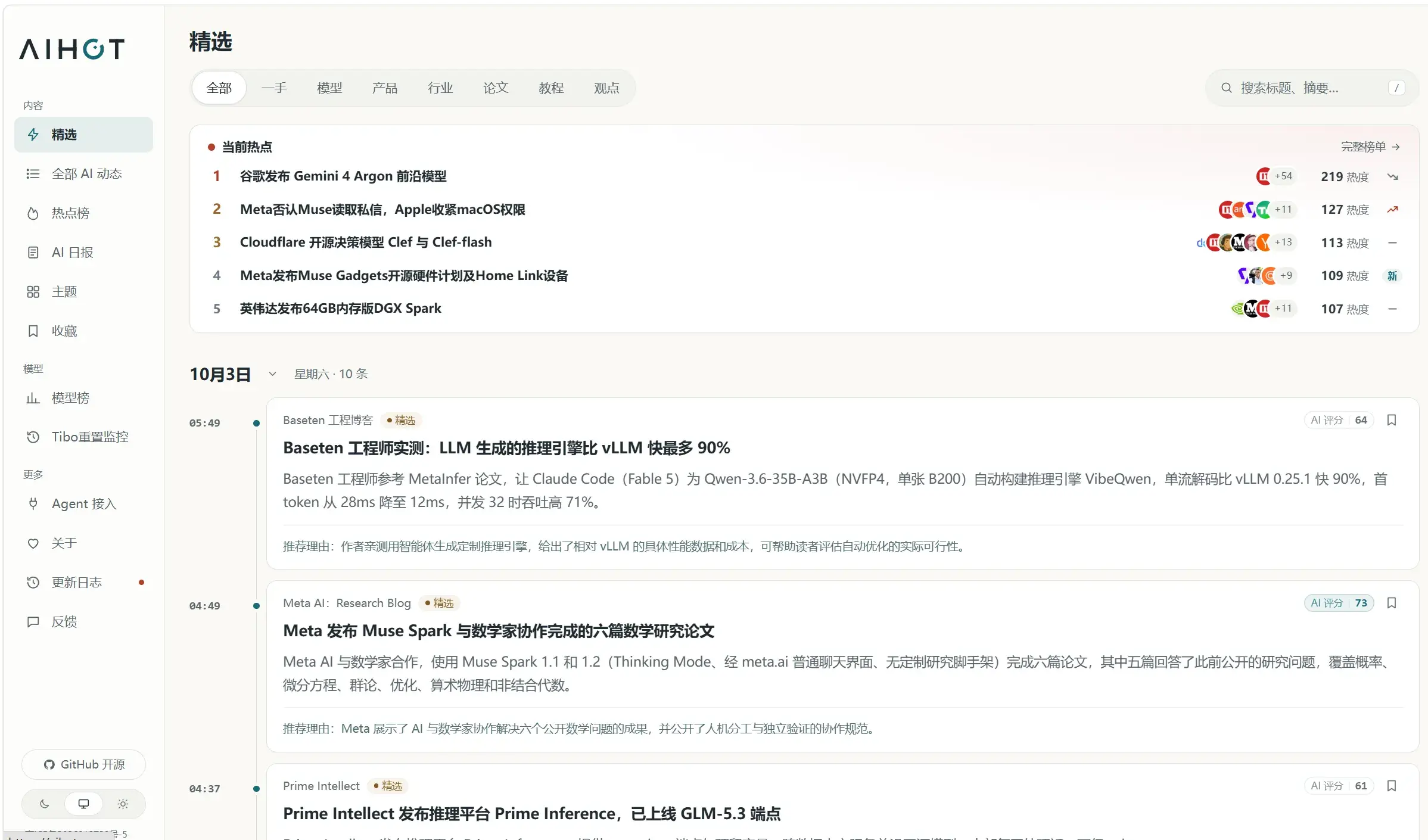Image resolution: width=1428 pixels, height=840 pixels.
Task: Open hot topic 英伟达发布64GB内存版DGX Spark
Action: pos(341,309)
